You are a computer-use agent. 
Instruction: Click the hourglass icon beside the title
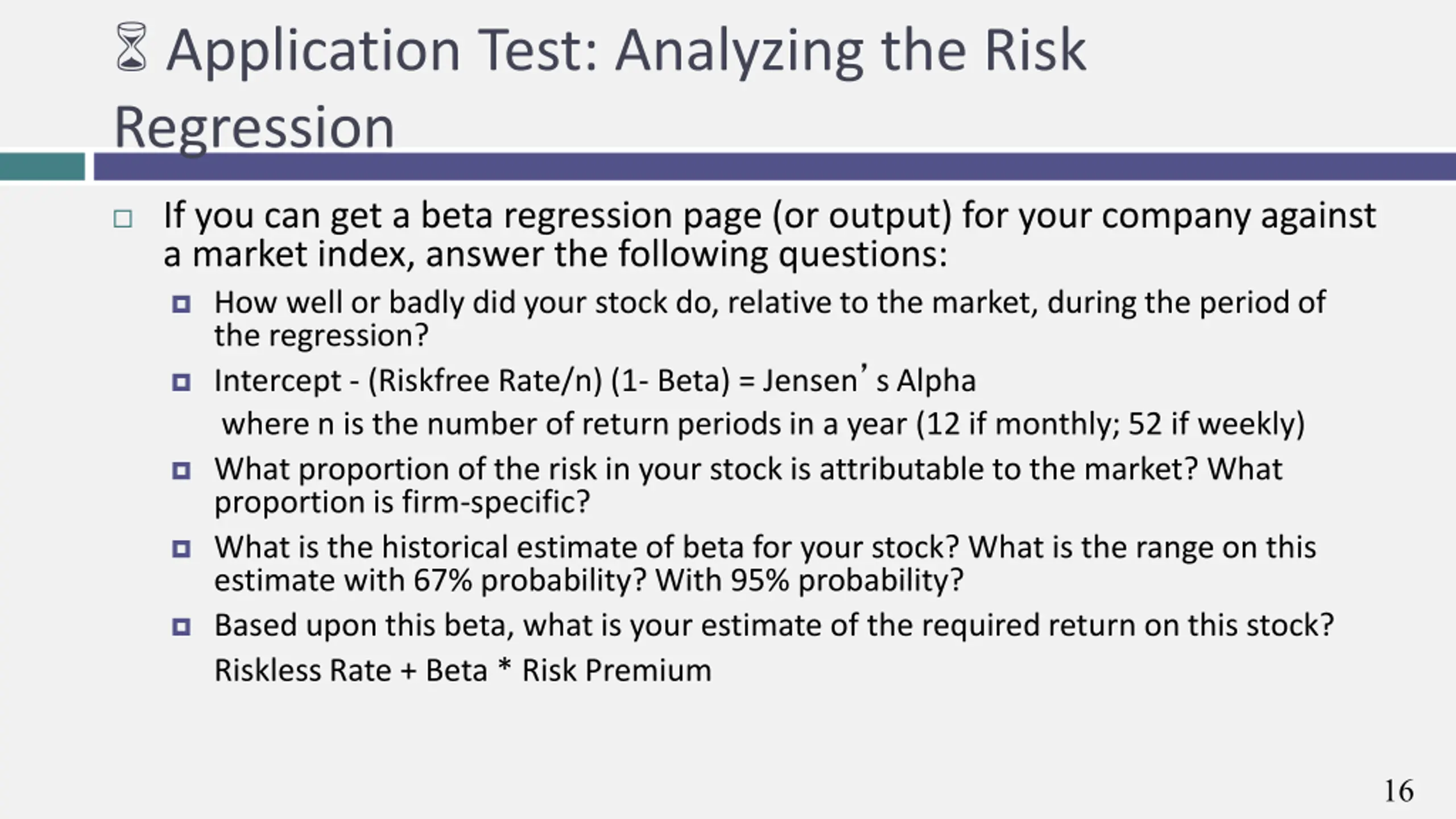click(x=131, y=47)
